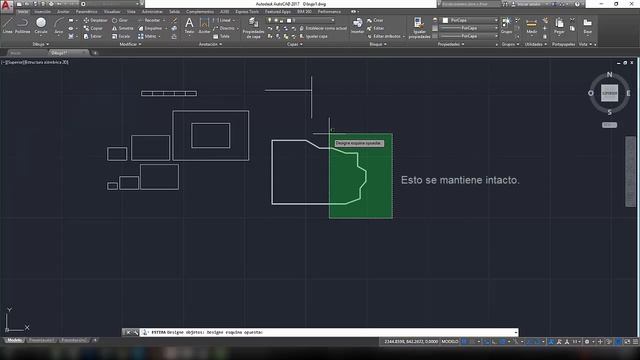Click the N direction on ViewCube compass
Screen dimensions: 640x360
point(609,74)
